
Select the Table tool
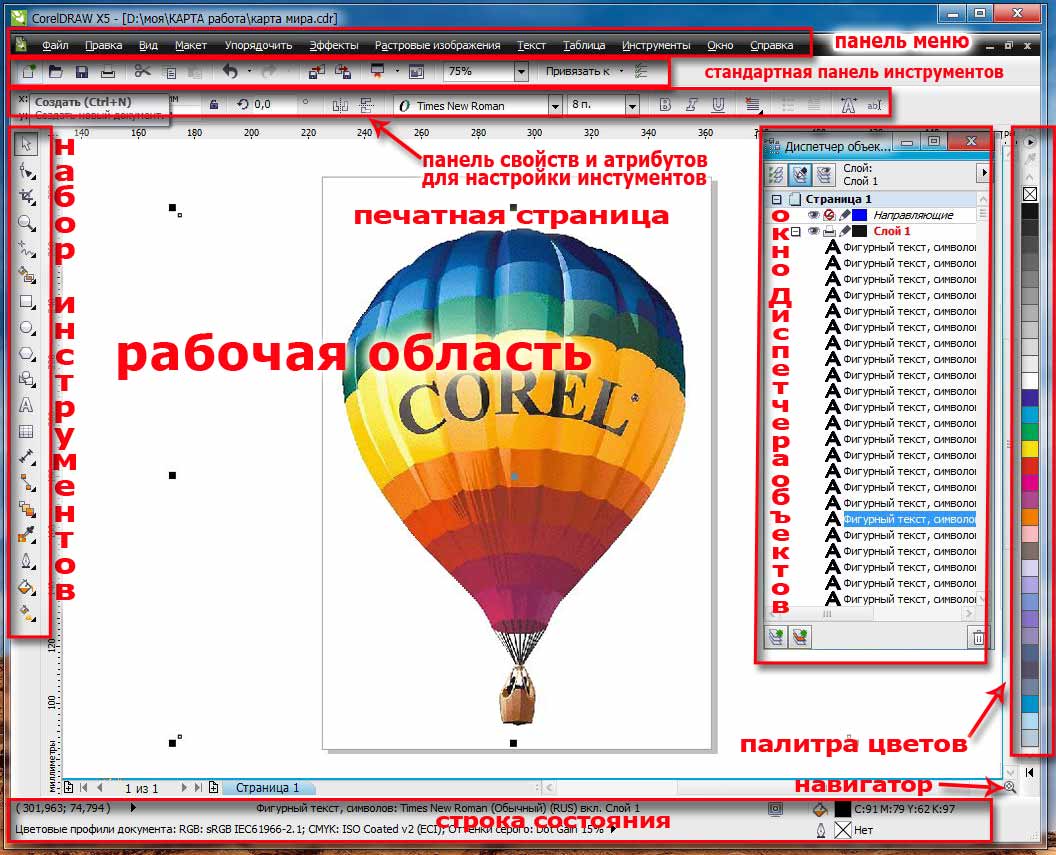pyautogui.click(x=27, y=431)
